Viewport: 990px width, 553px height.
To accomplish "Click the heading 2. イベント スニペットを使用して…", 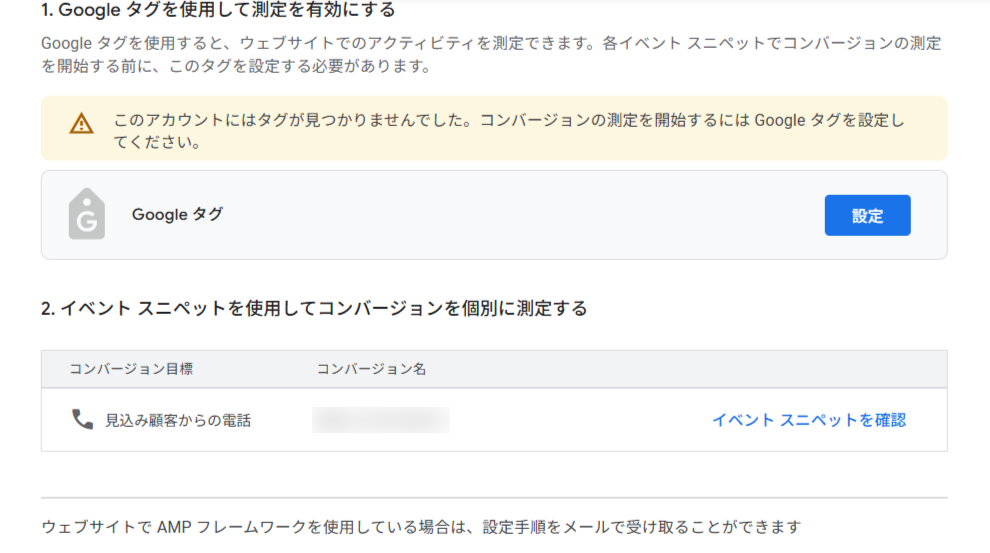I will point(314,308).
